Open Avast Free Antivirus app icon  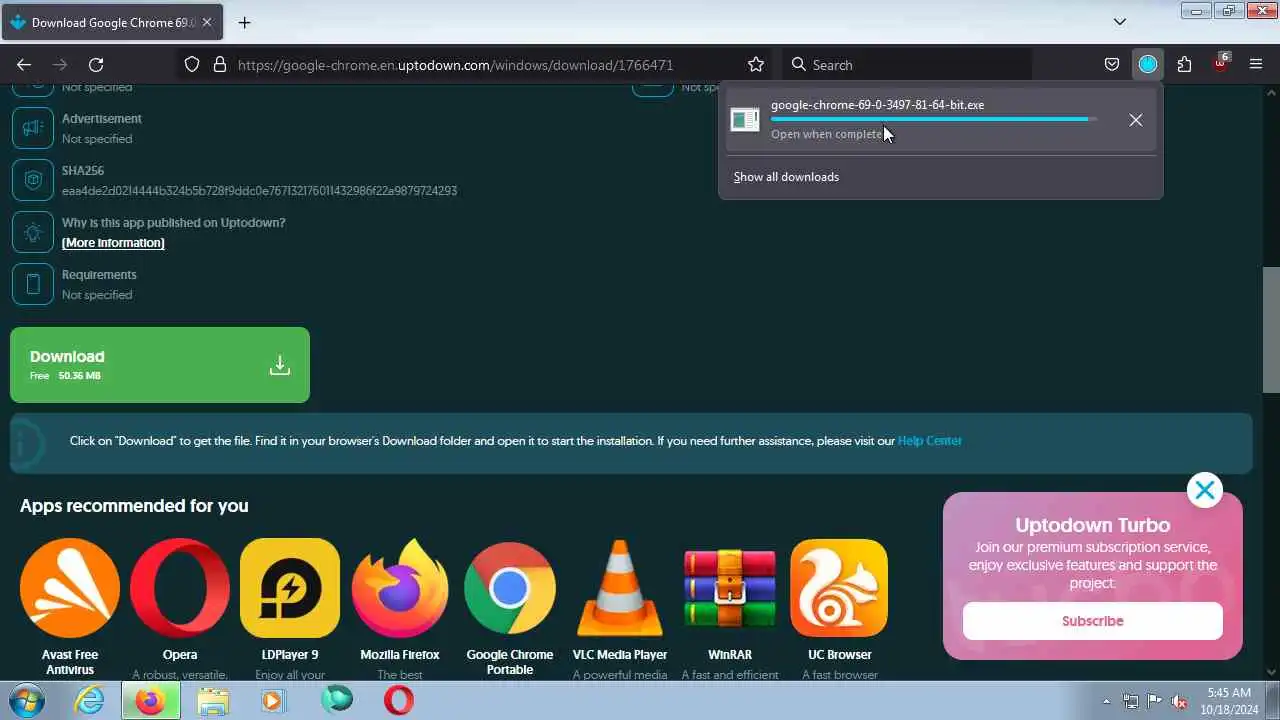click(x=70, y=588)
